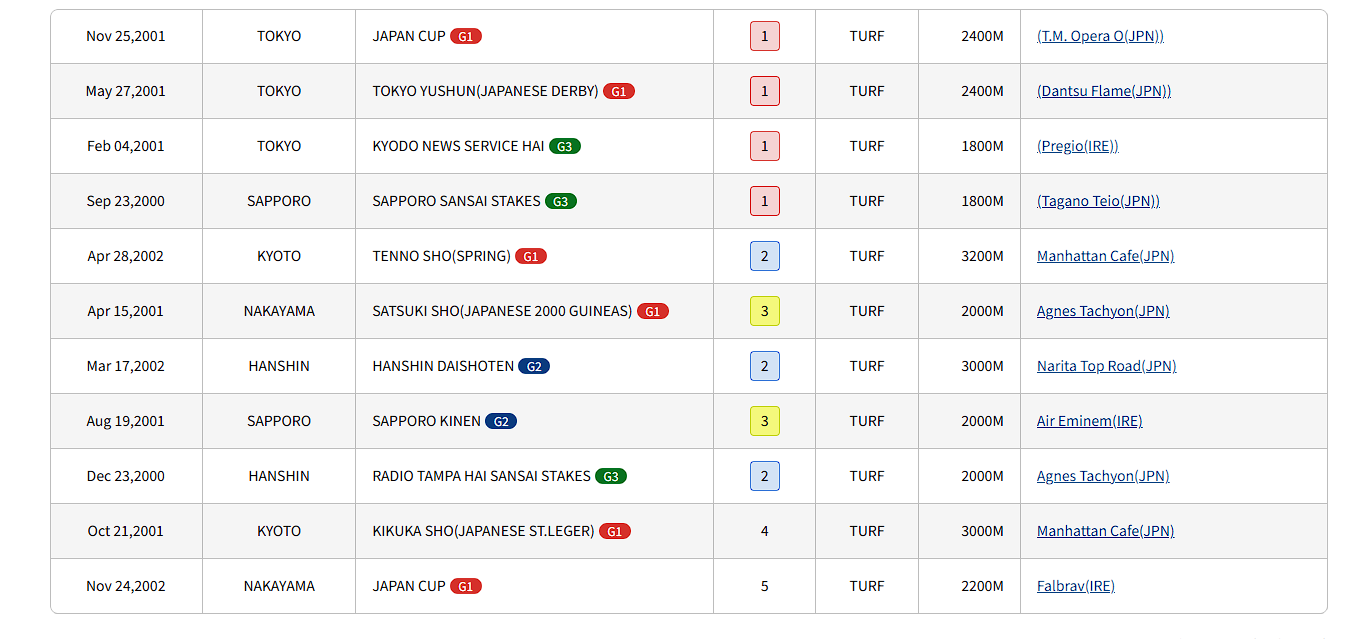Click G3 badge beside Kyodo News Service Hai
The height and width of the screenshot is (639, 1356).
click(565, 146)
